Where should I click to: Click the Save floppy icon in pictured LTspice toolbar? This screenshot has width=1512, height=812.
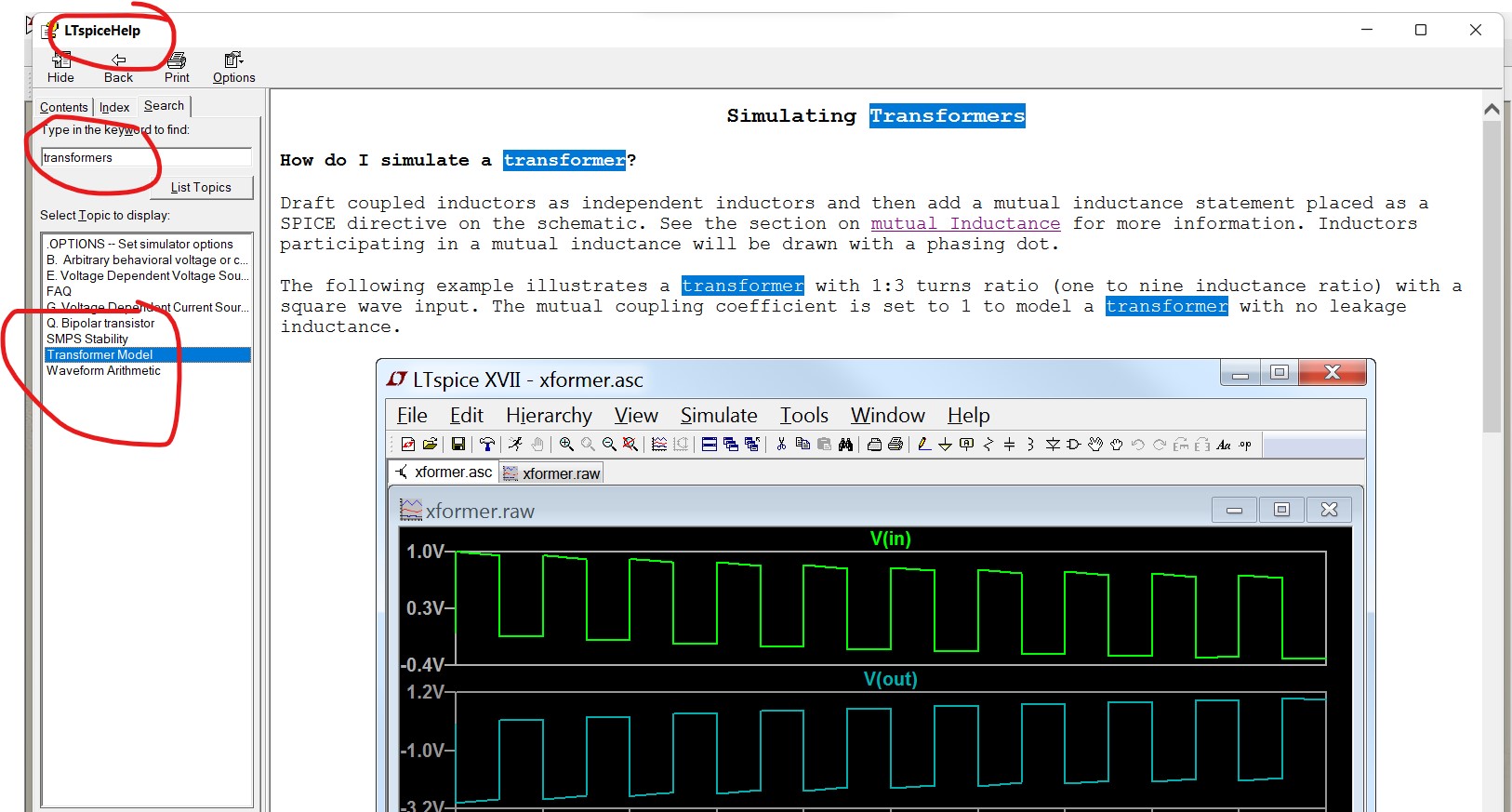point(458,445)
